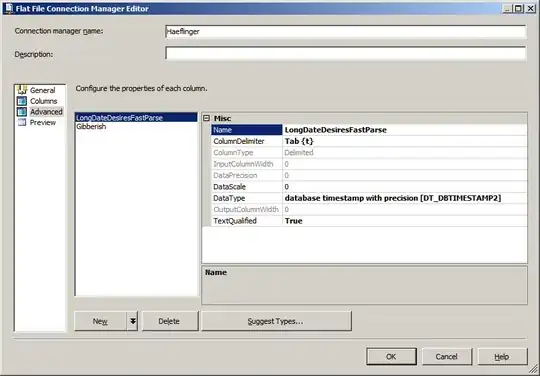
Task: Click the Description input field
Action: click(x=345, y=53)
